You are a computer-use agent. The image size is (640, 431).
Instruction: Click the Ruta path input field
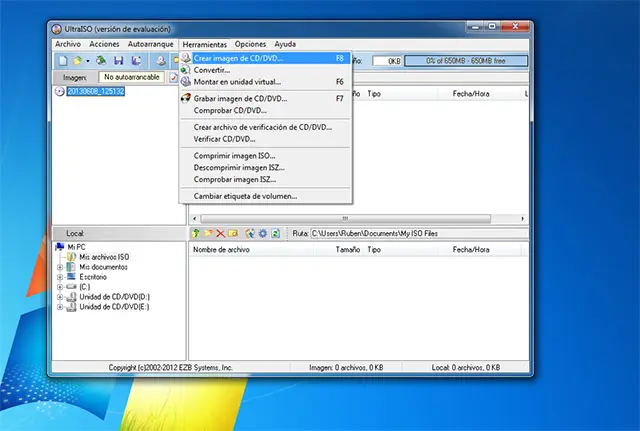coord(420,233)
